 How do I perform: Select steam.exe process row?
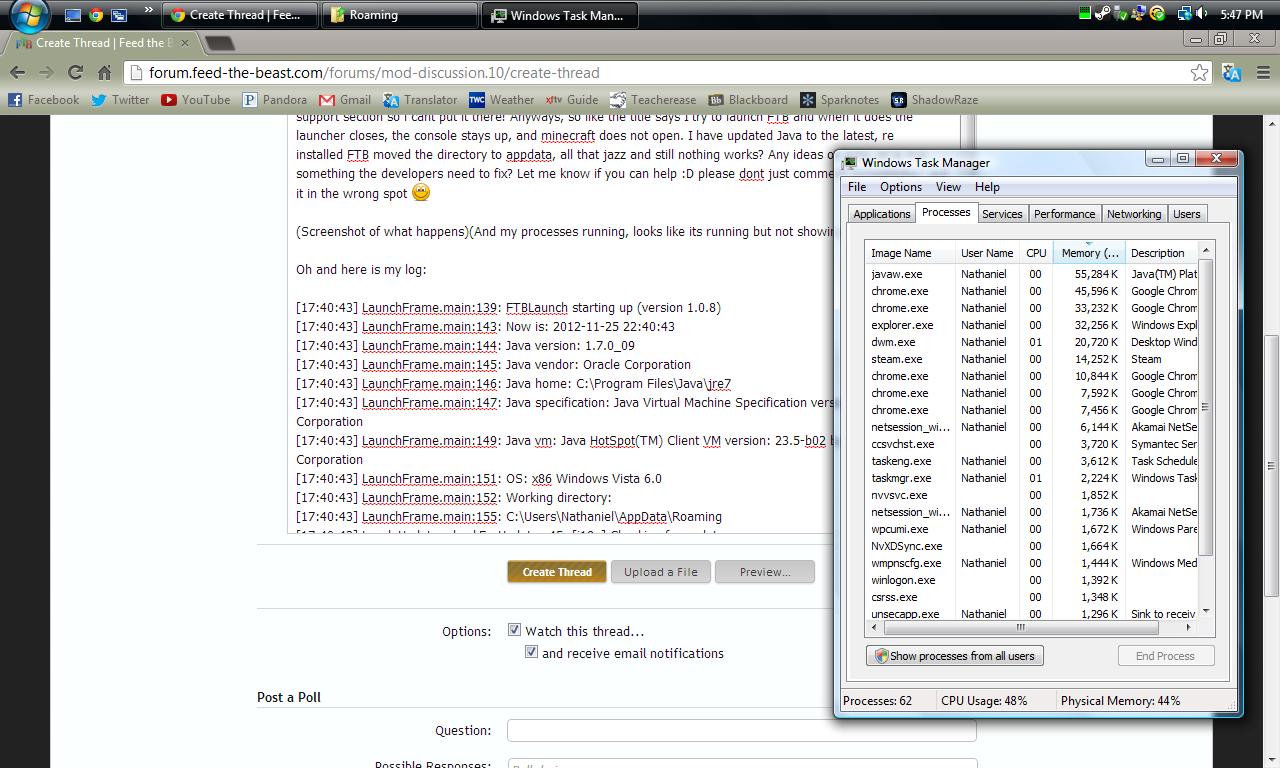pos(1031,359)
